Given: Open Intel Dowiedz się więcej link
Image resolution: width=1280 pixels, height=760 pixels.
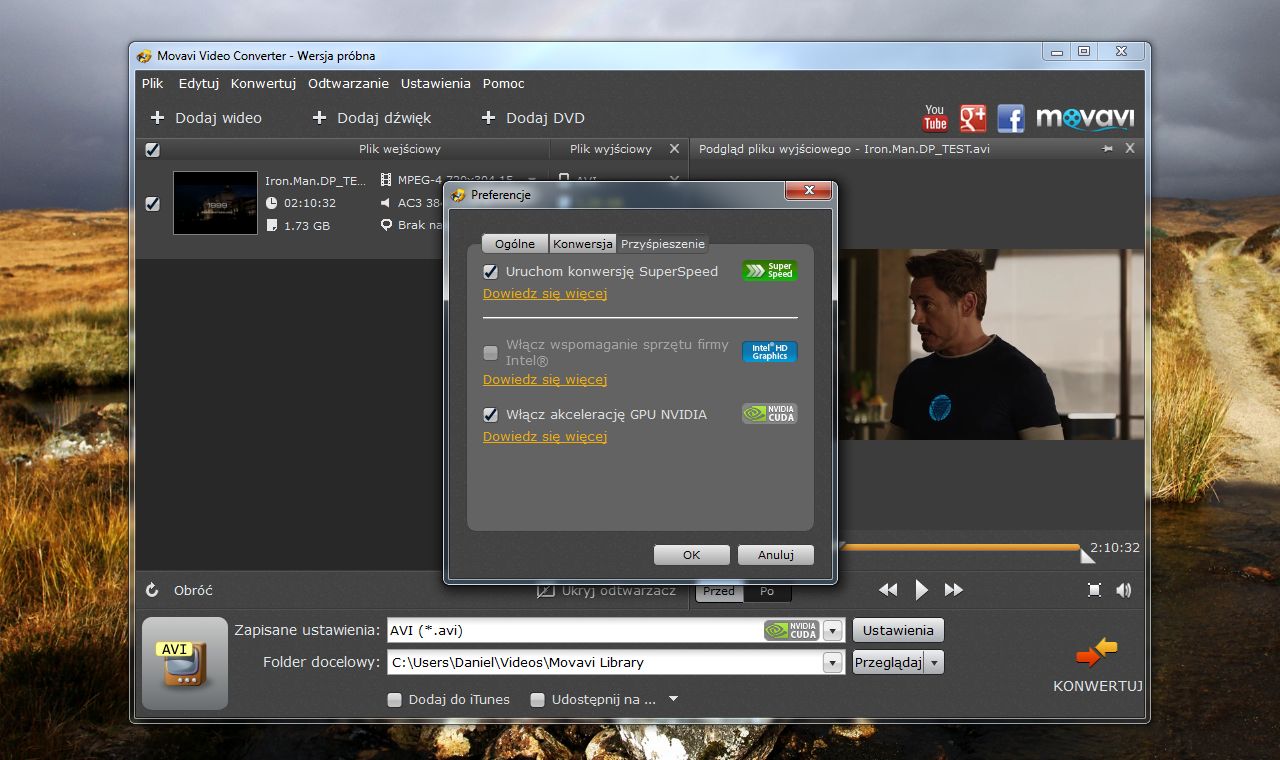Looking at the screenshot, I should pos(545,380).
